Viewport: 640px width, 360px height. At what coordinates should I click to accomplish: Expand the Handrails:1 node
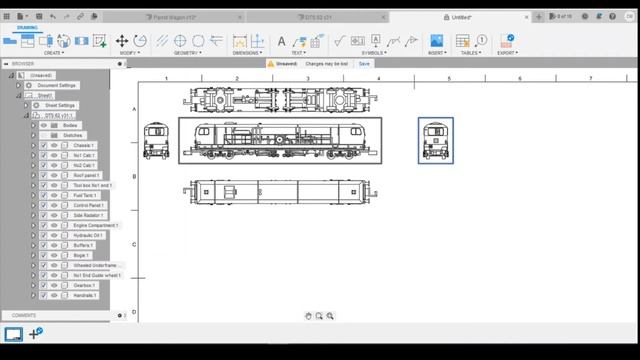click(x=33, y=295)
